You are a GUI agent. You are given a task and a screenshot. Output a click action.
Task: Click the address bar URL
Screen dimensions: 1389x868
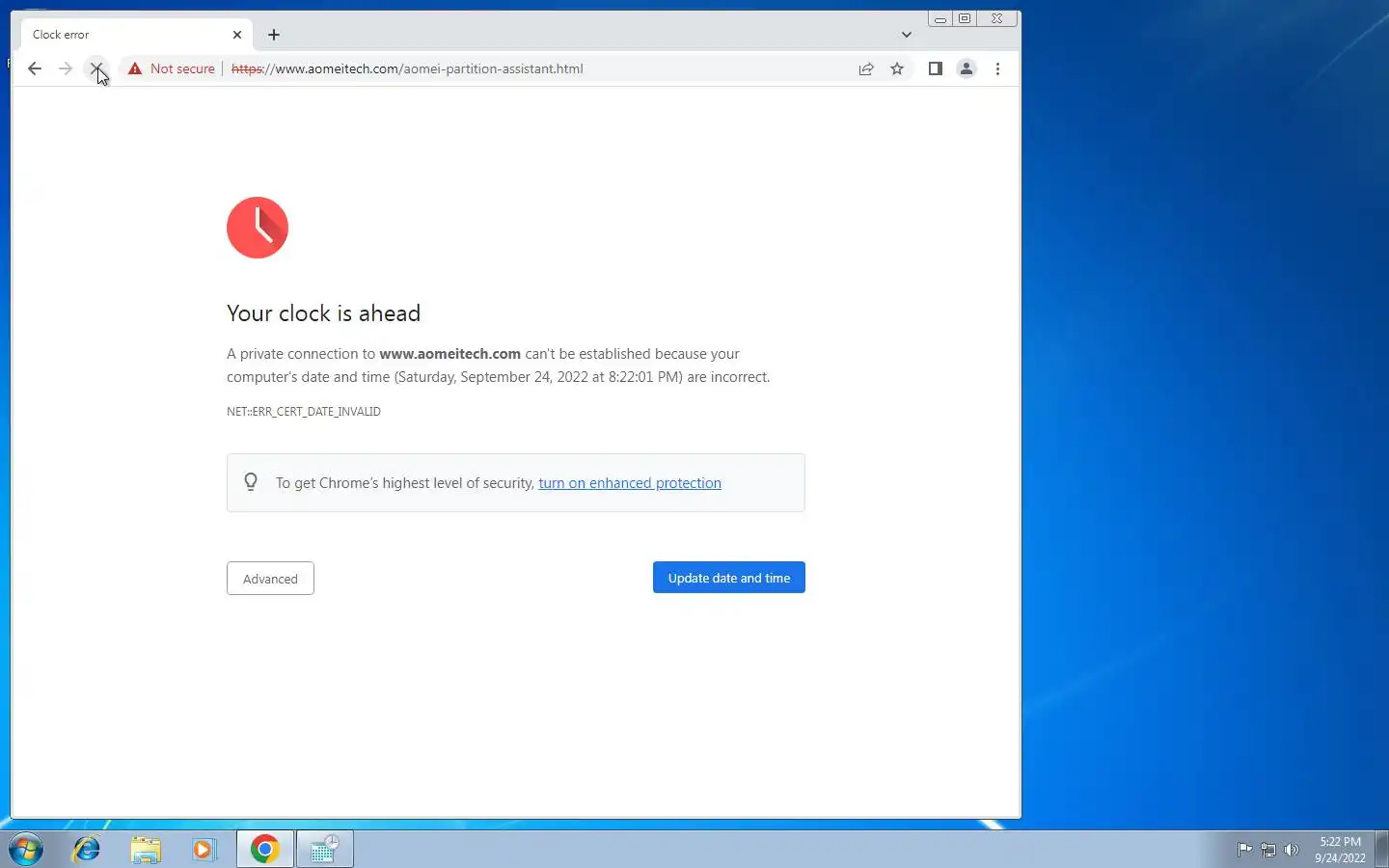point(407,68)
